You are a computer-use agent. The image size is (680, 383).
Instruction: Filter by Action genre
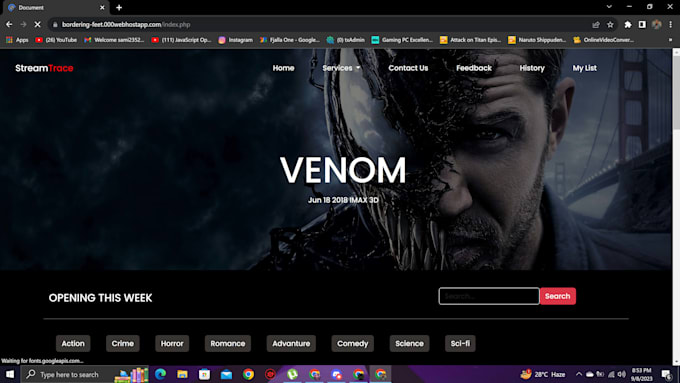(x=73, y=344)
